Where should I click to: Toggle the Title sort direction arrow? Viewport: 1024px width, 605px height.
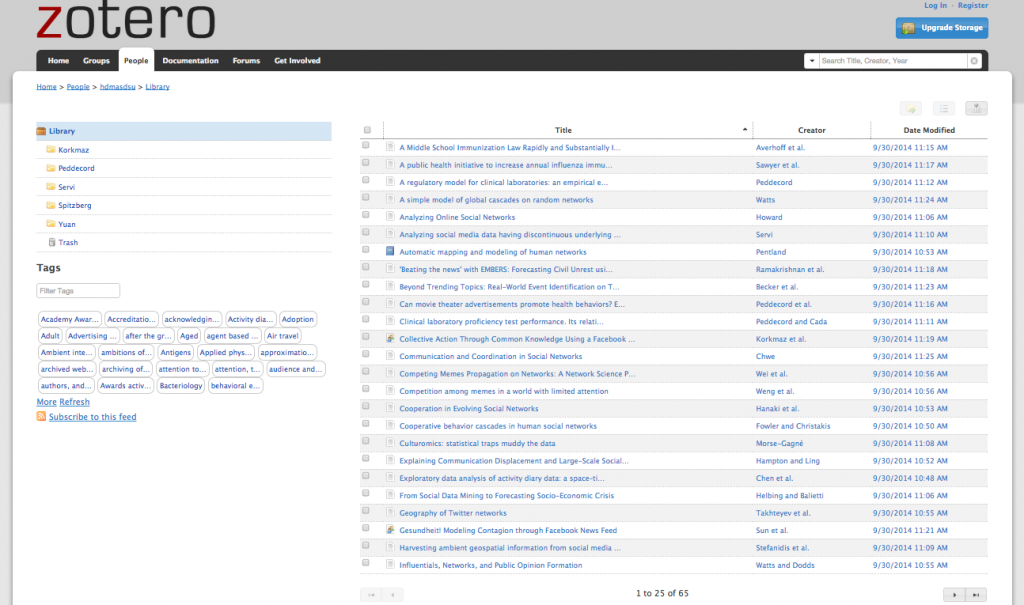(744, 129)
